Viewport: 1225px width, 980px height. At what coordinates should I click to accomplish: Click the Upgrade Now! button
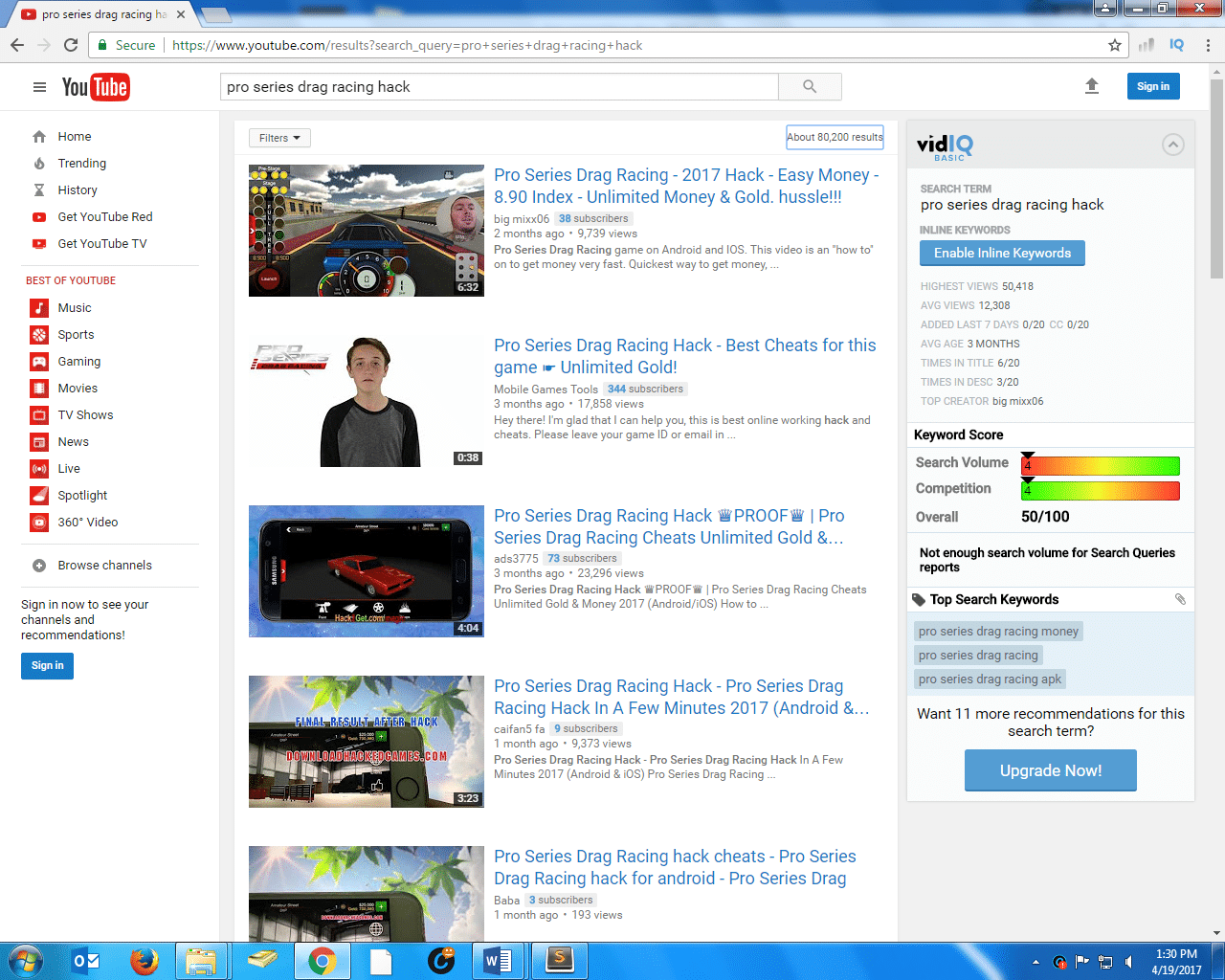pos(1051,770)
